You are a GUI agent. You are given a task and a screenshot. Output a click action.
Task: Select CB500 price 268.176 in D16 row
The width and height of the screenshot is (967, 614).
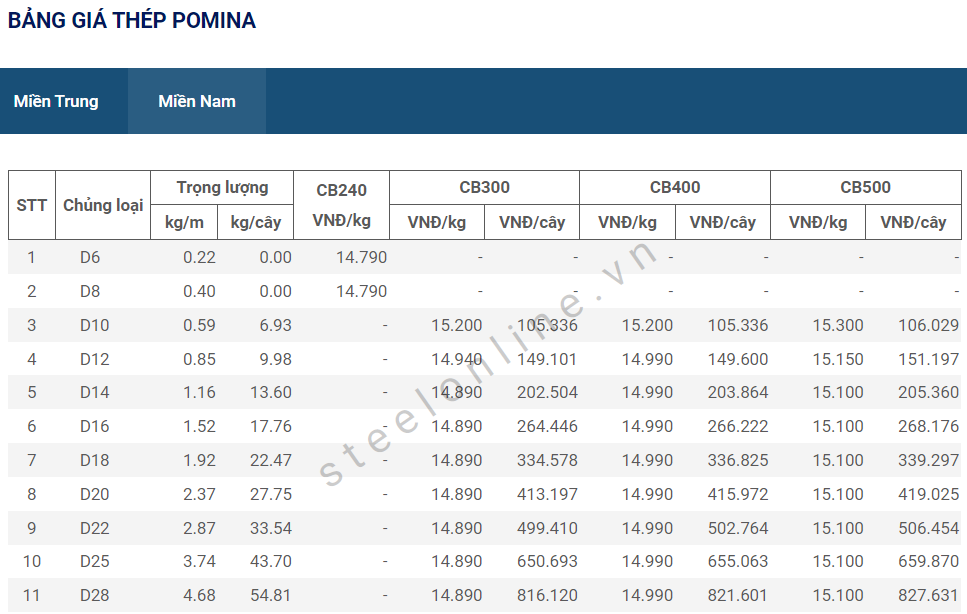click(x=928, y=426)
